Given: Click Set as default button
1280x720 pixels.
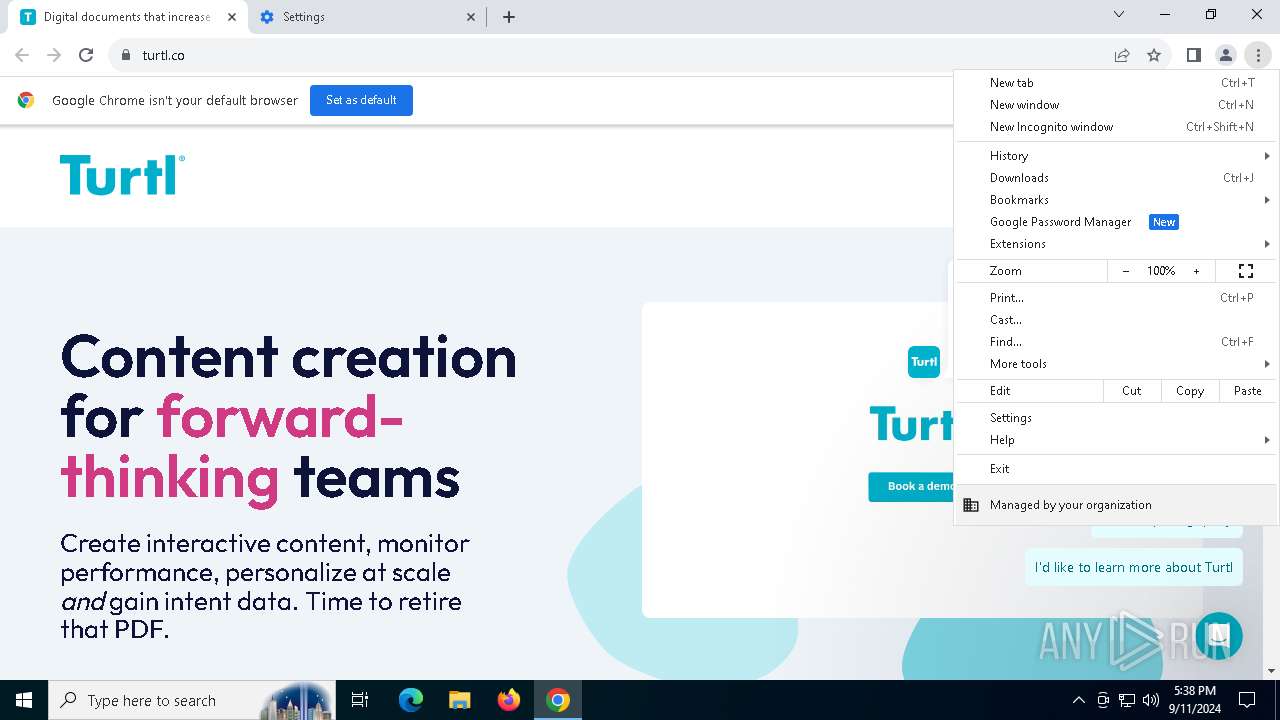Looking at the screenshot, I should click(361, 100).
